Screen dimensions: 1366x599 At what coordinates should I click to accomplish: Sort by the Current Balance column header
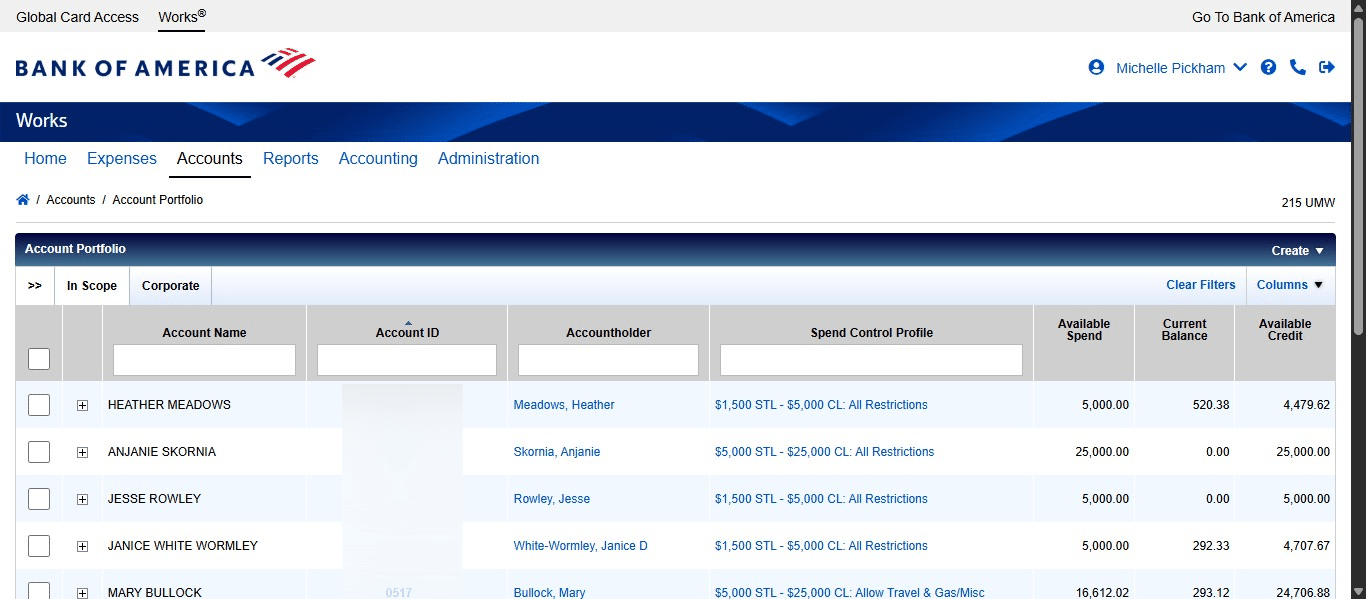[1185, 330]
